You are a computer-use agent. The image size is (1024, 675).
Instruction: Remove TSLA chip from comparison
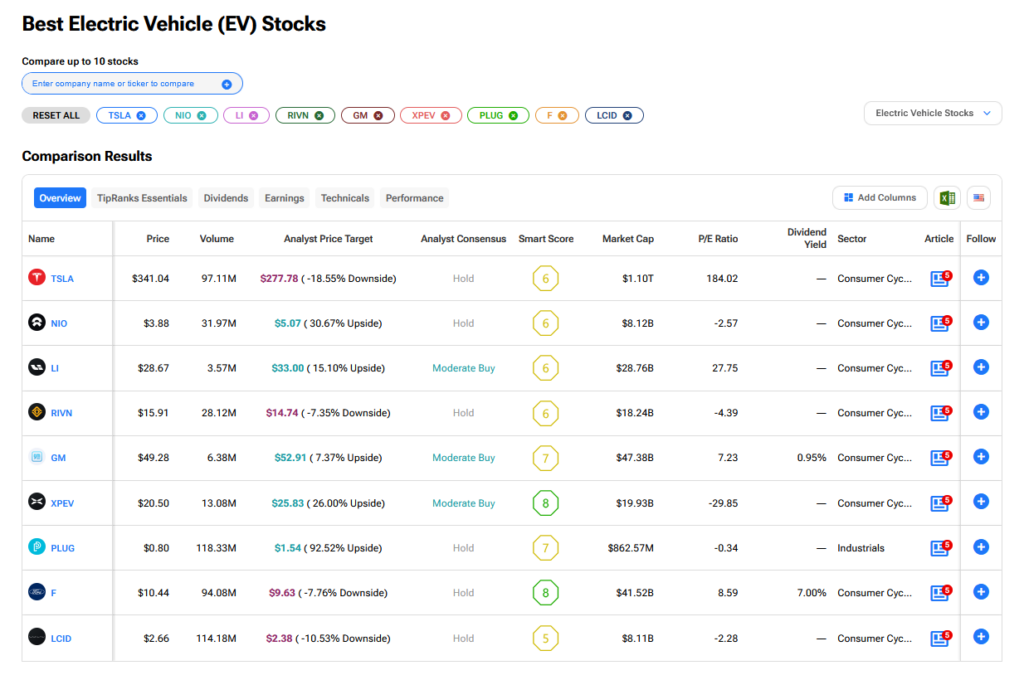(x=141, y=116)
